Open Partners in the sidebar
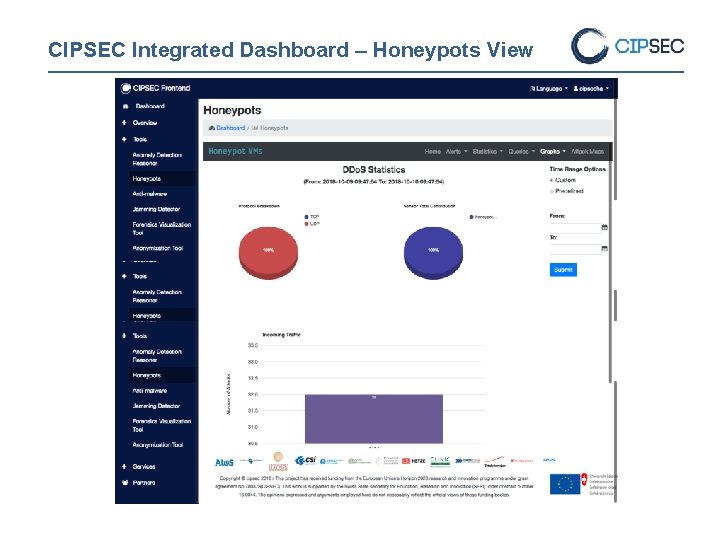The image size is (720, 540). 144,483
